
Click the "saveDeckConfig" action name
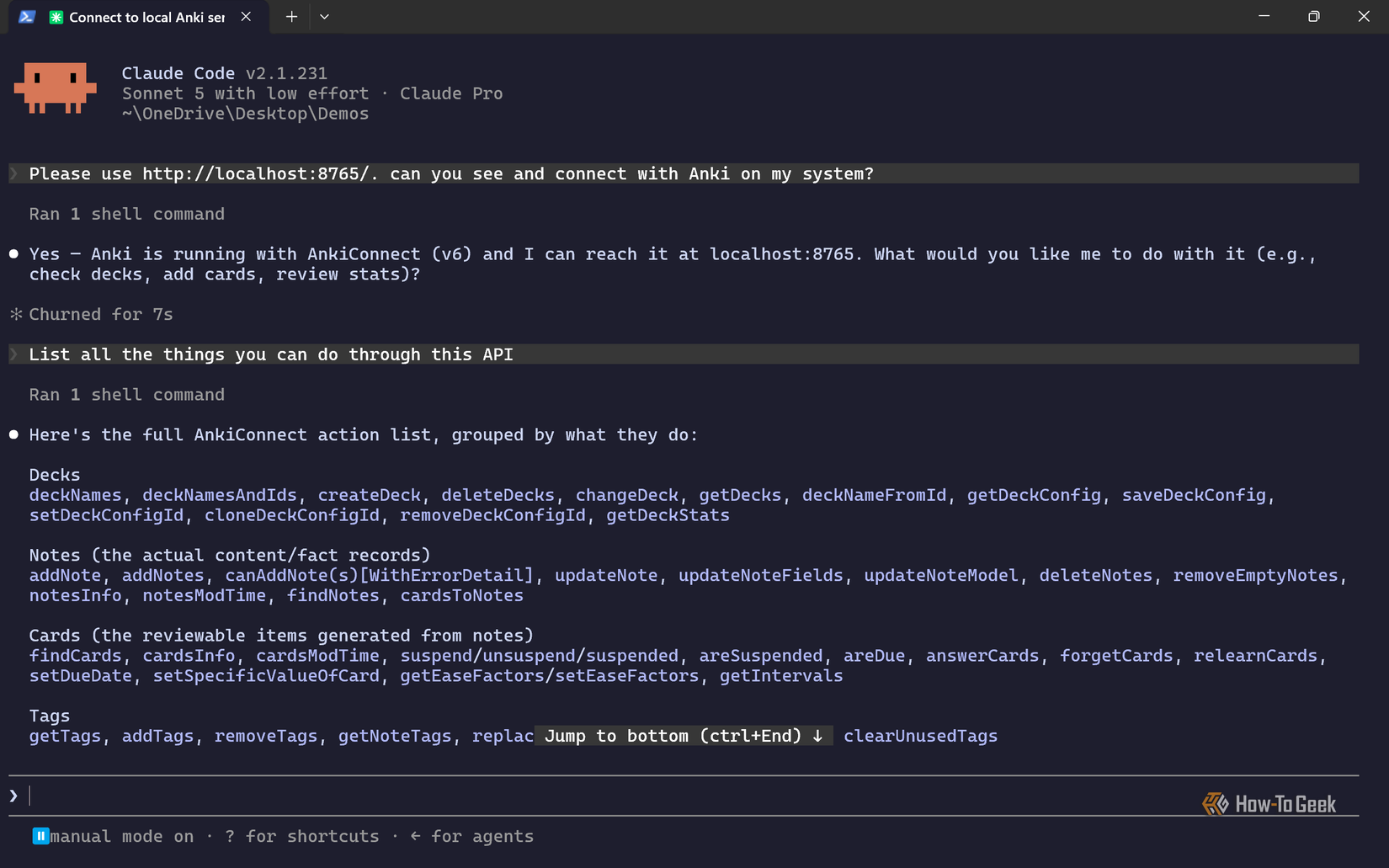[1194, 495]
